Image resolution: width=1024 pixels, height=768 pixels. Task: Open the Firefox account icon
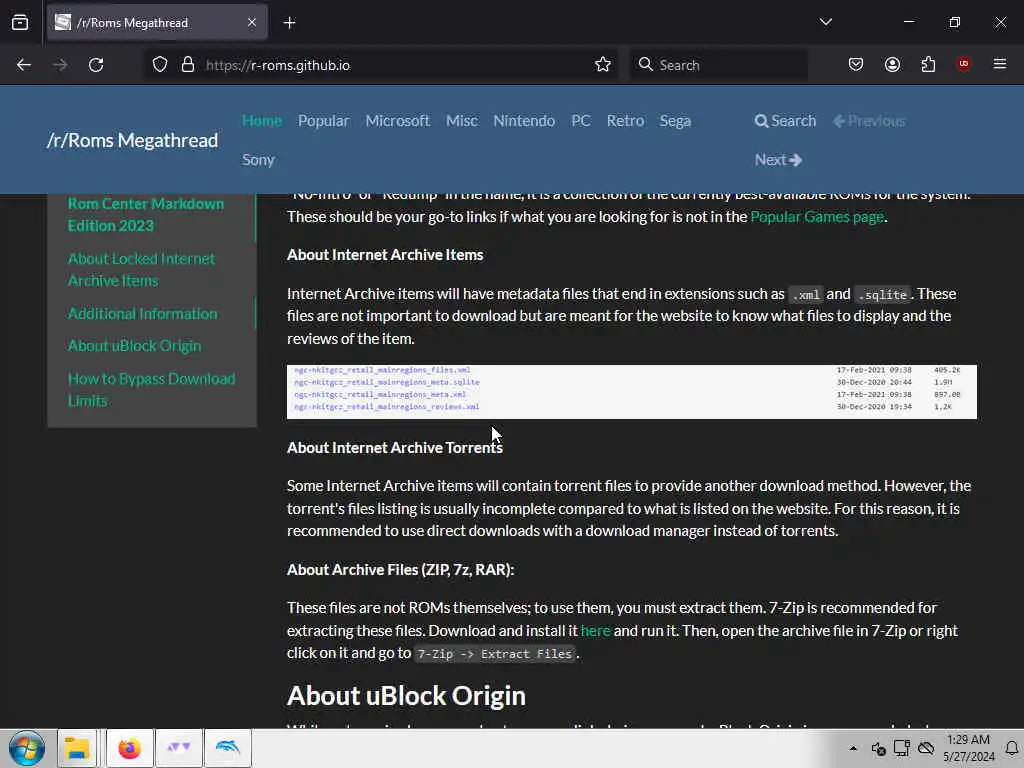click(x=892, y=65)
